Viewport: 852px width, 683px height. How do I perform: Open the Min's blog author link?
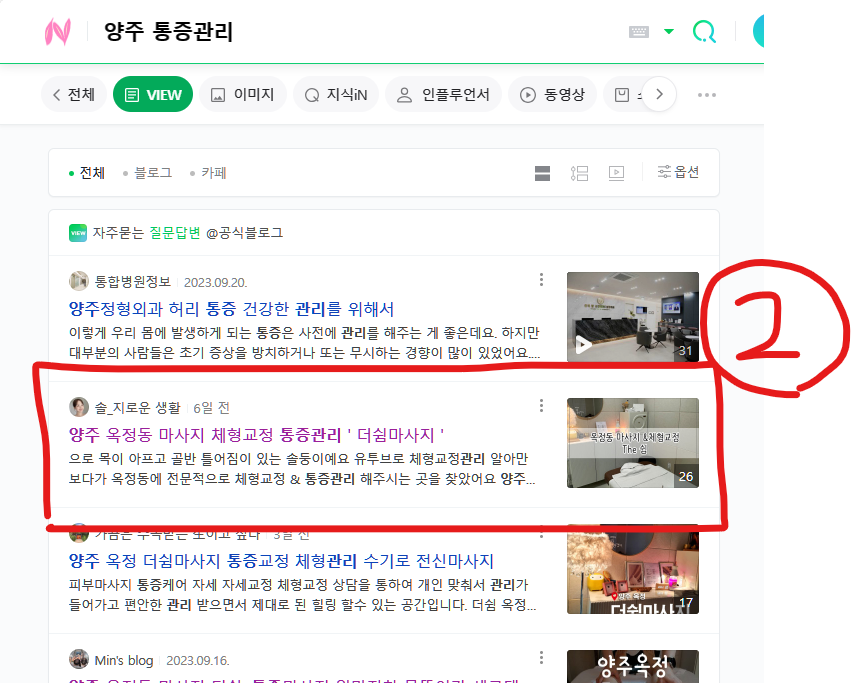click(x=124, y=660)
